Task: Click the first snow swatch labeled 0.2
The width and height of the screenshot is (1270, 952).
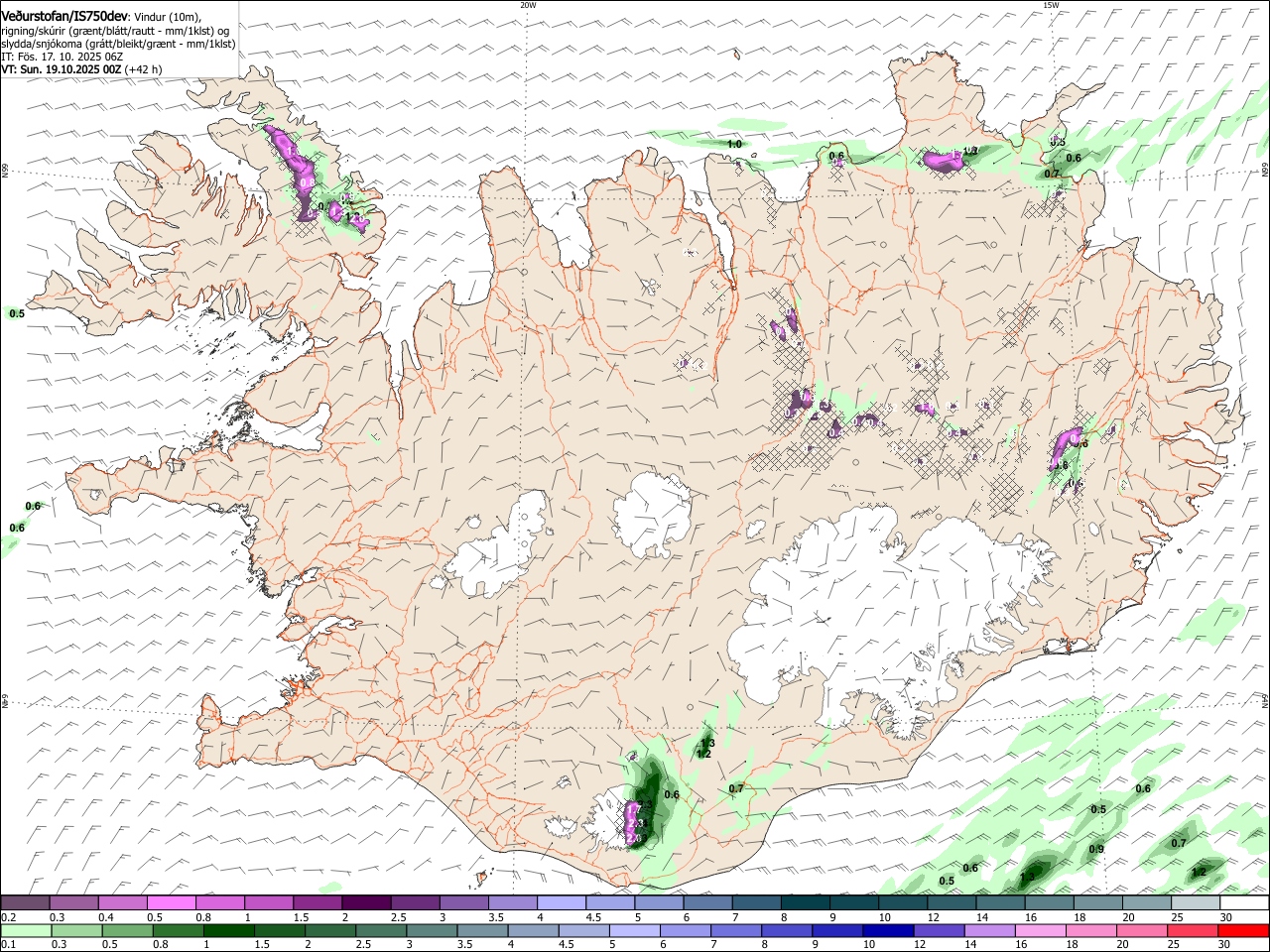Action: 25,902
